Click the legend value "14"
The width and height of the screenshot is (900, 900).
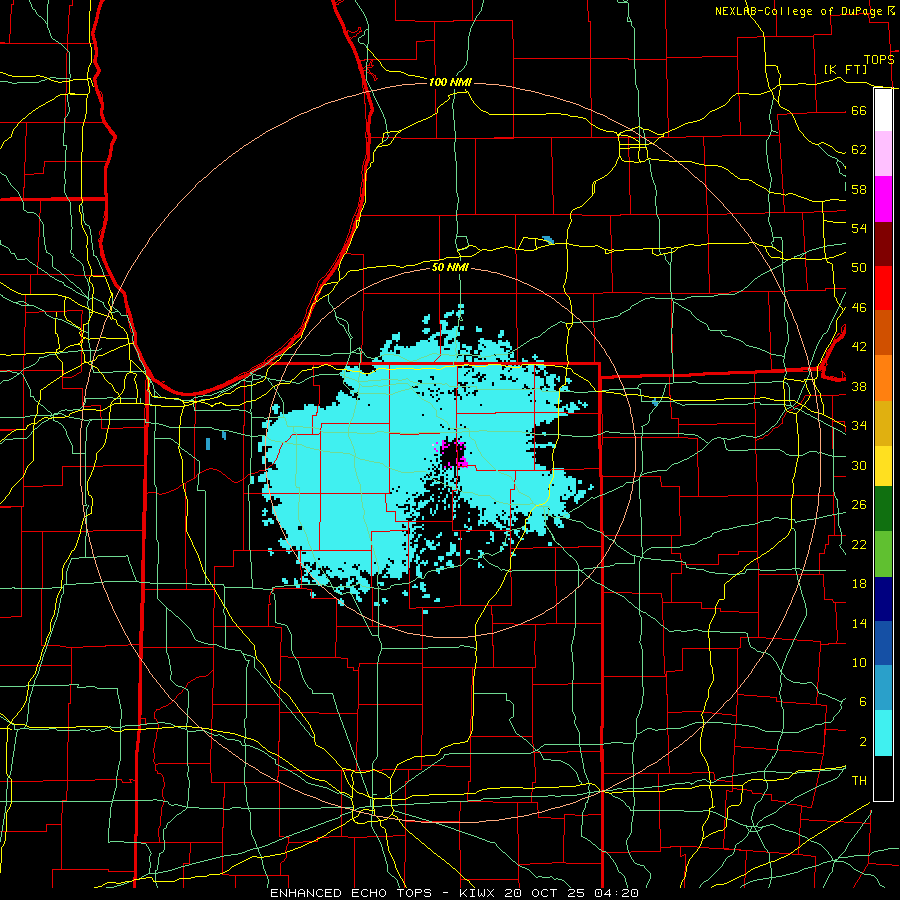859,623
